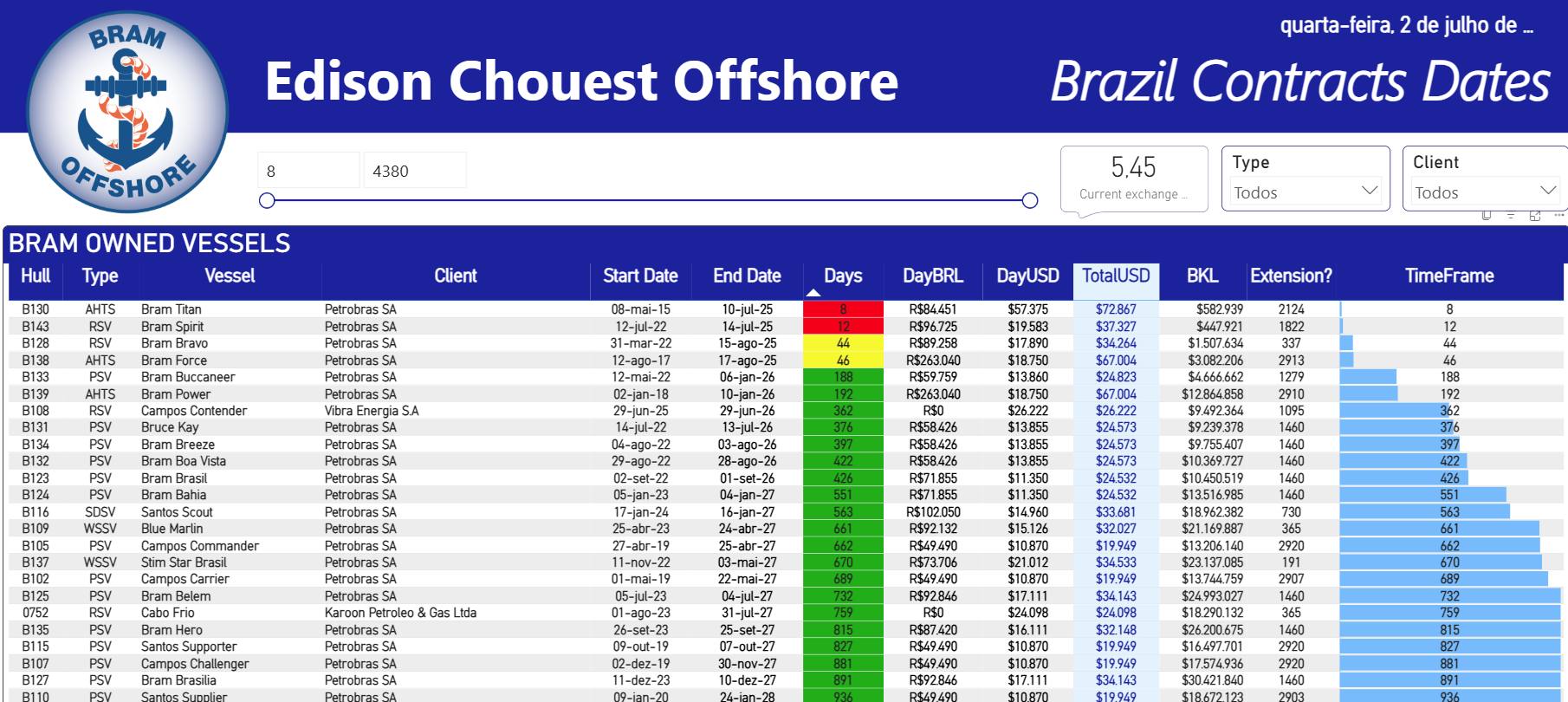This screenshot has width=1568, height=702.
Task: Copy the vessels table visual
Action: pos(1487,216)
